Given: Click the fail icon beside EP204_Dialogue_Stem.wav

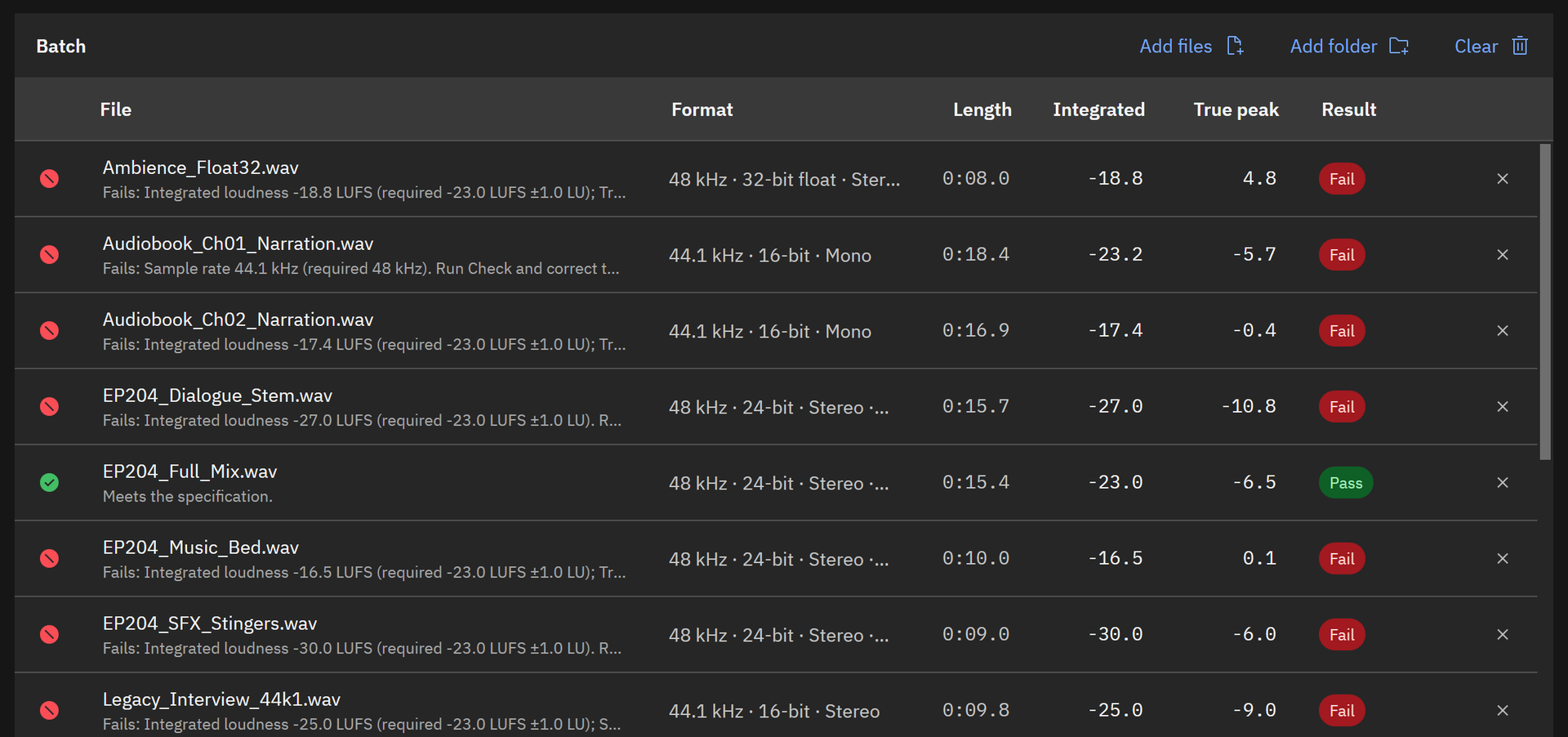Looking at the screenshot, I should click(49, 407).
